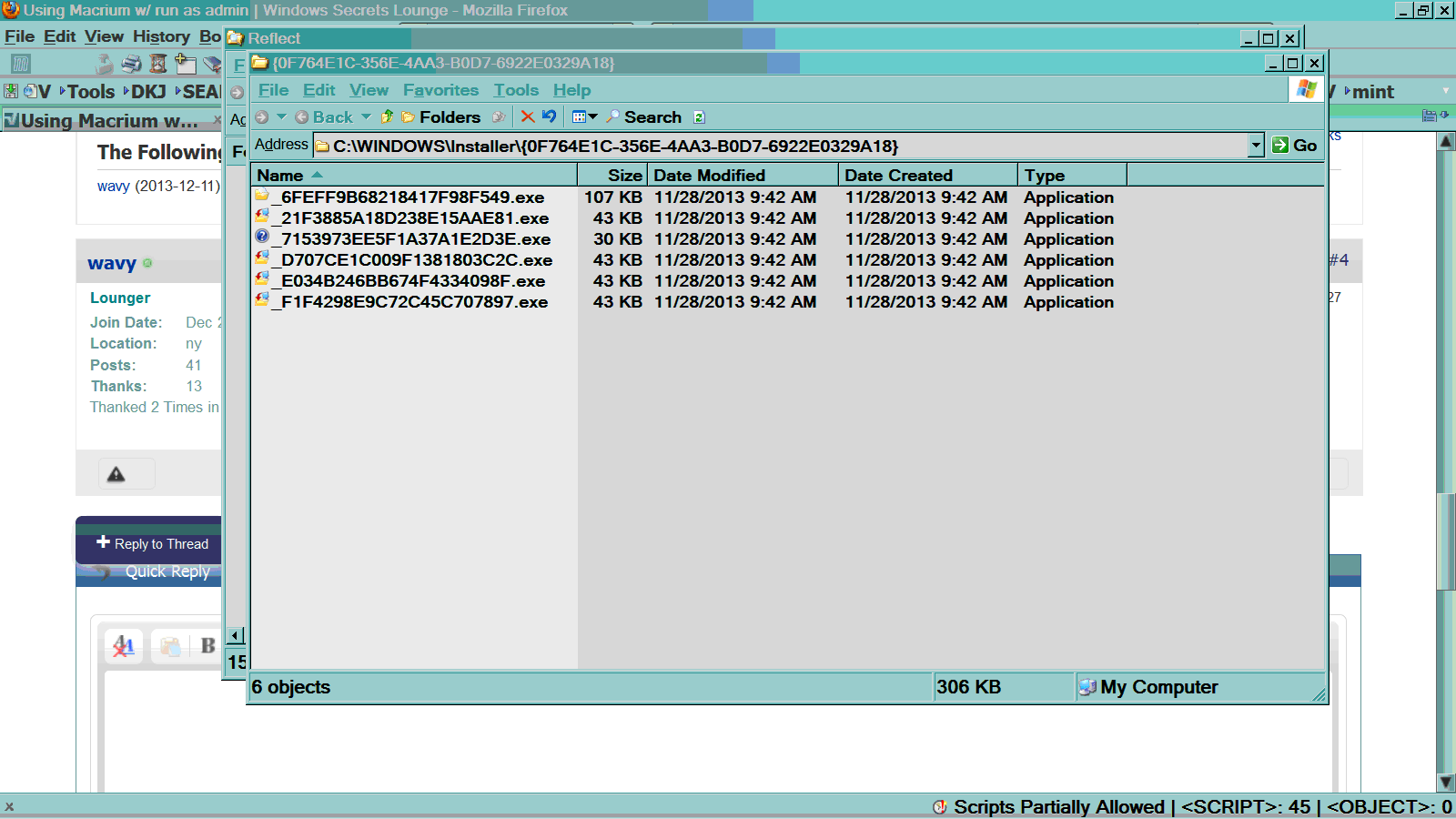Open the Tools menu in Explorer window
The width and height of the screenshot is (1456, 819).
click(x=515, y=90)
